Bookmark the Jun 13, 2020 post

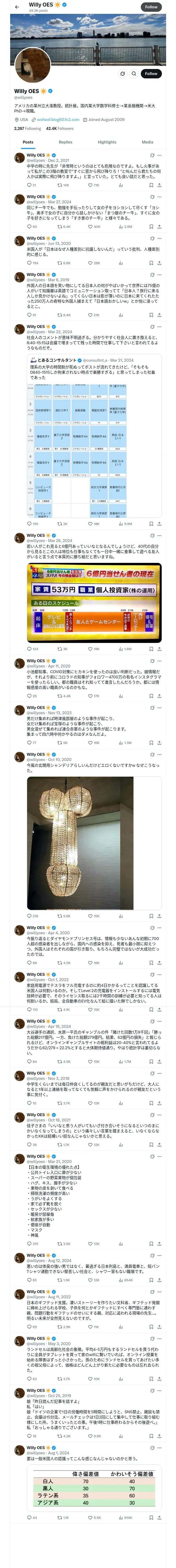[x=151, y=263]
